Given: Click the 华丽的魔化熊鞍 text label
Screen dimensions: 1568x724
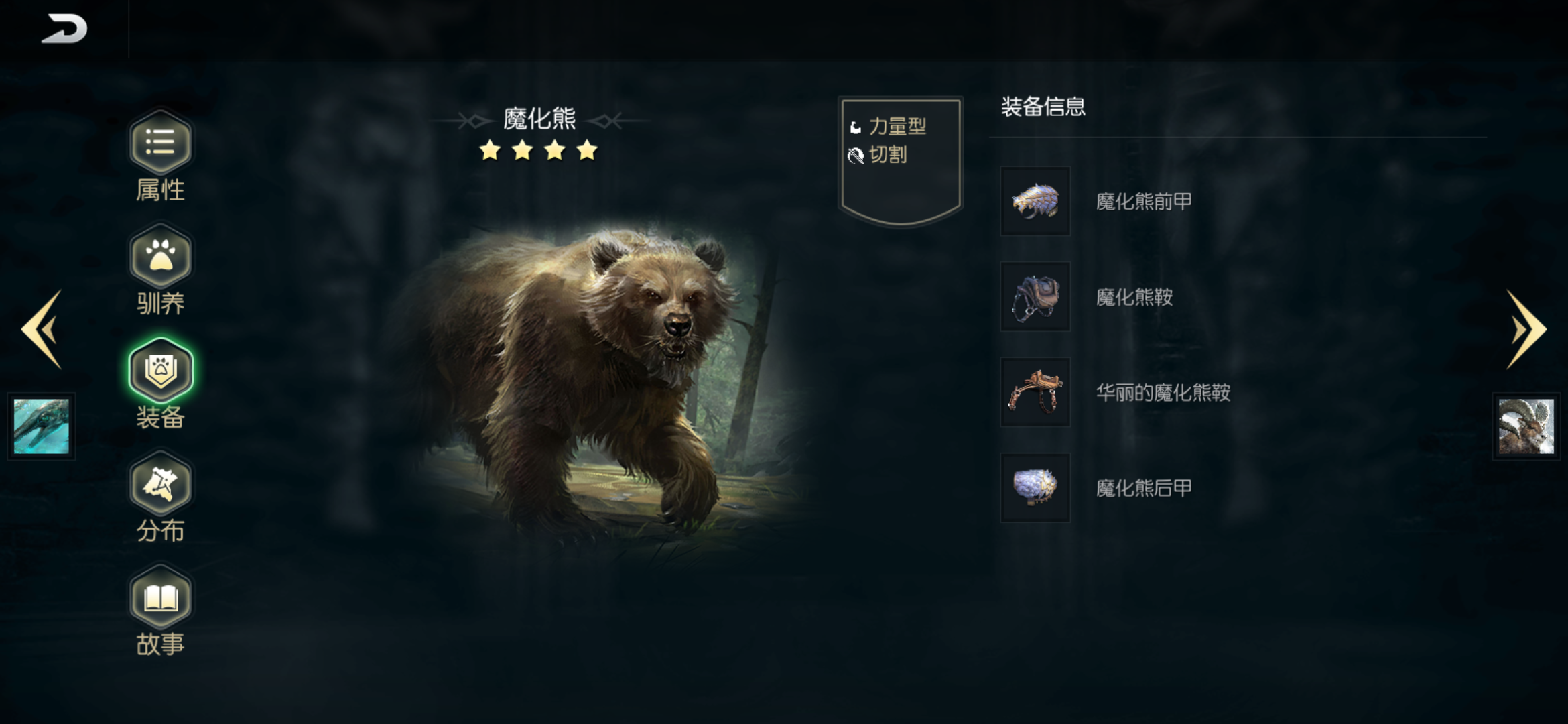Looking at the screenshot, I should (1163, 393).
